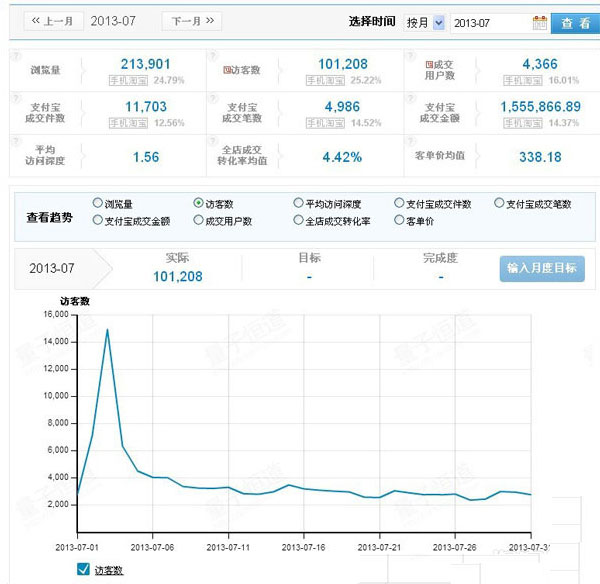Screen dimensions: 600x584
Task: Click the 2013-07-26 x-axis label
Action: [x=455, y=548]
